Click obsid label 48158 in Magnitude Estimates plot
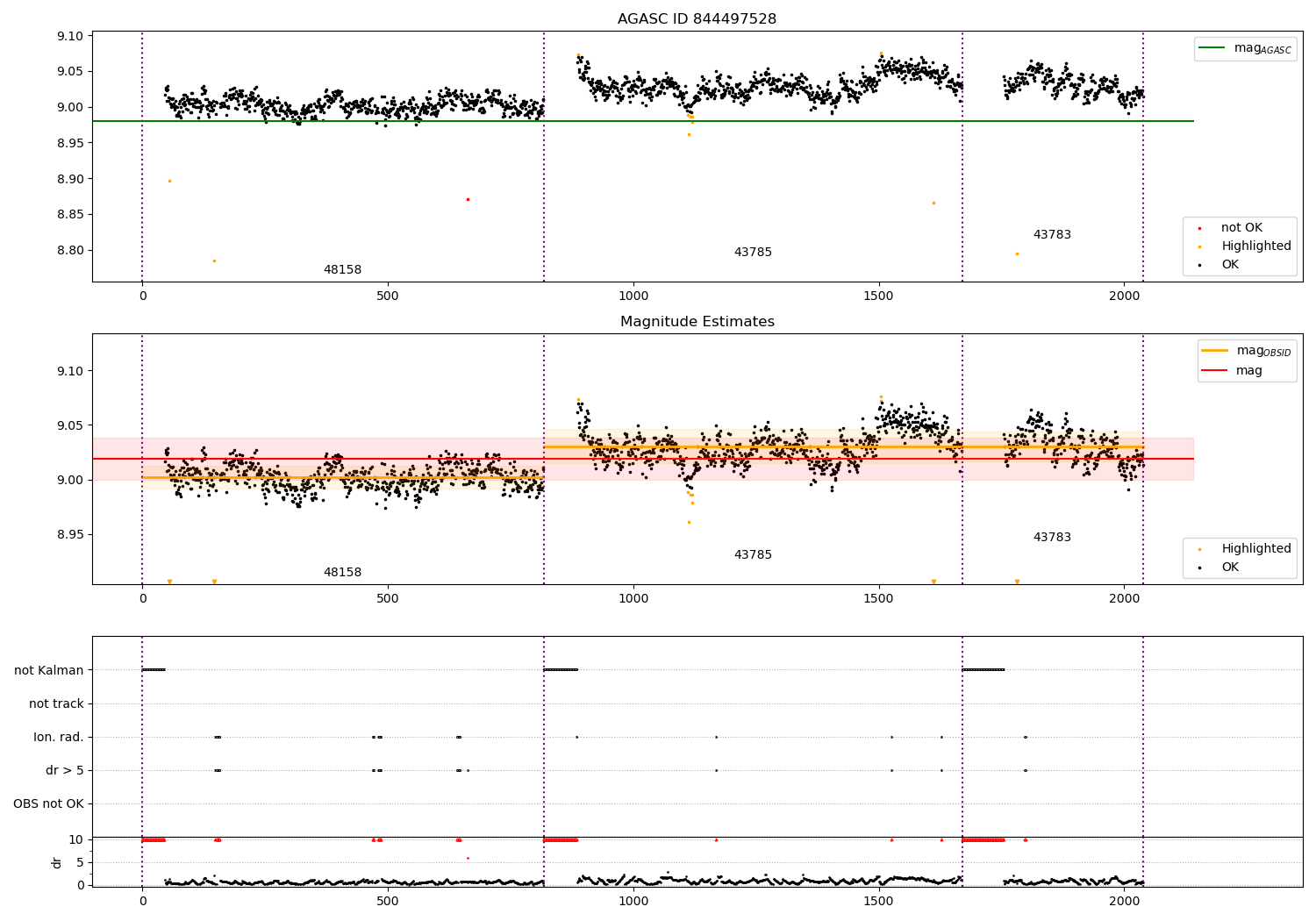This screenshot has width=1316, height=921. [x=342, y=573]
